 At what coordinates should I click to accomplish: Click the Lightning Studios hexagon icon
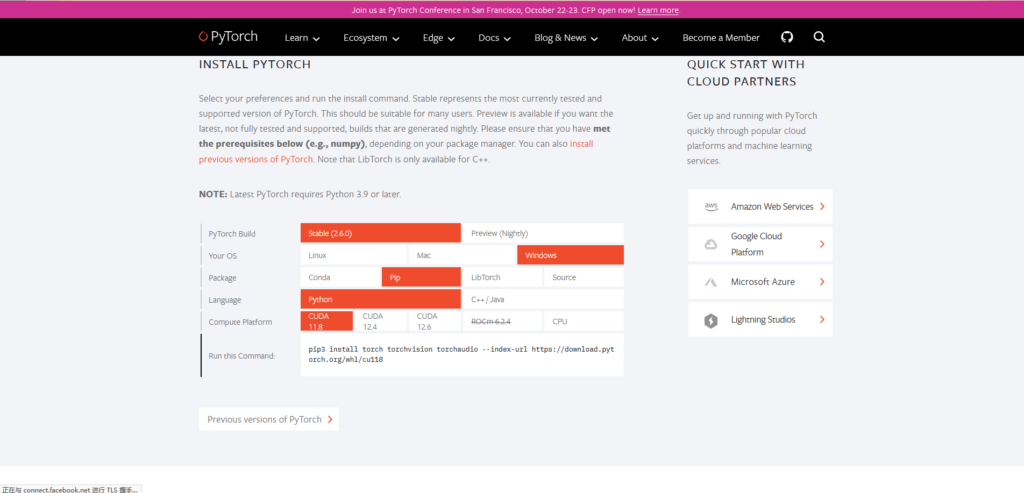coord(711,320)
